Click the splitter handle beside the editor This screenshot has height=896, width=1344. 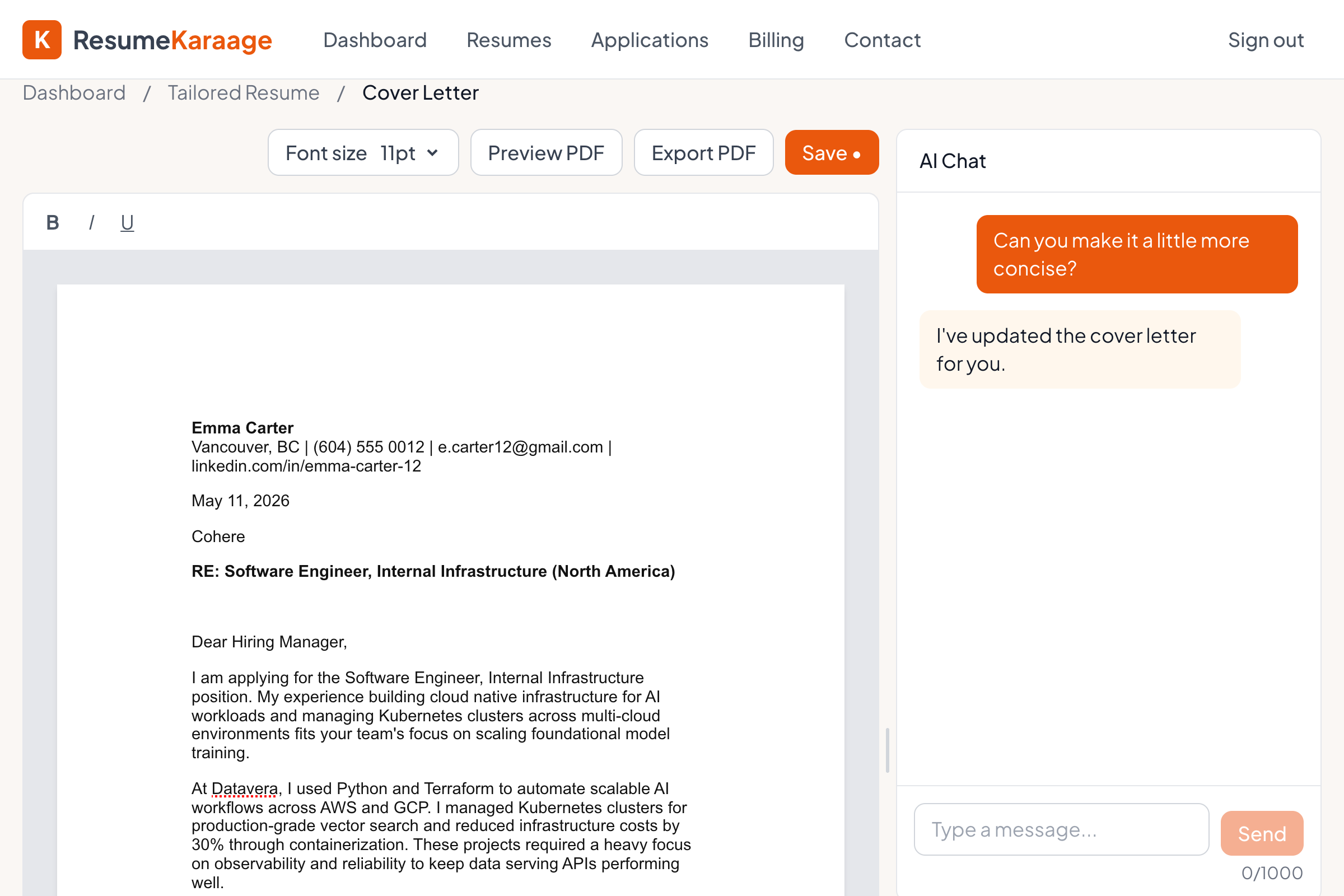coord(888,750)
